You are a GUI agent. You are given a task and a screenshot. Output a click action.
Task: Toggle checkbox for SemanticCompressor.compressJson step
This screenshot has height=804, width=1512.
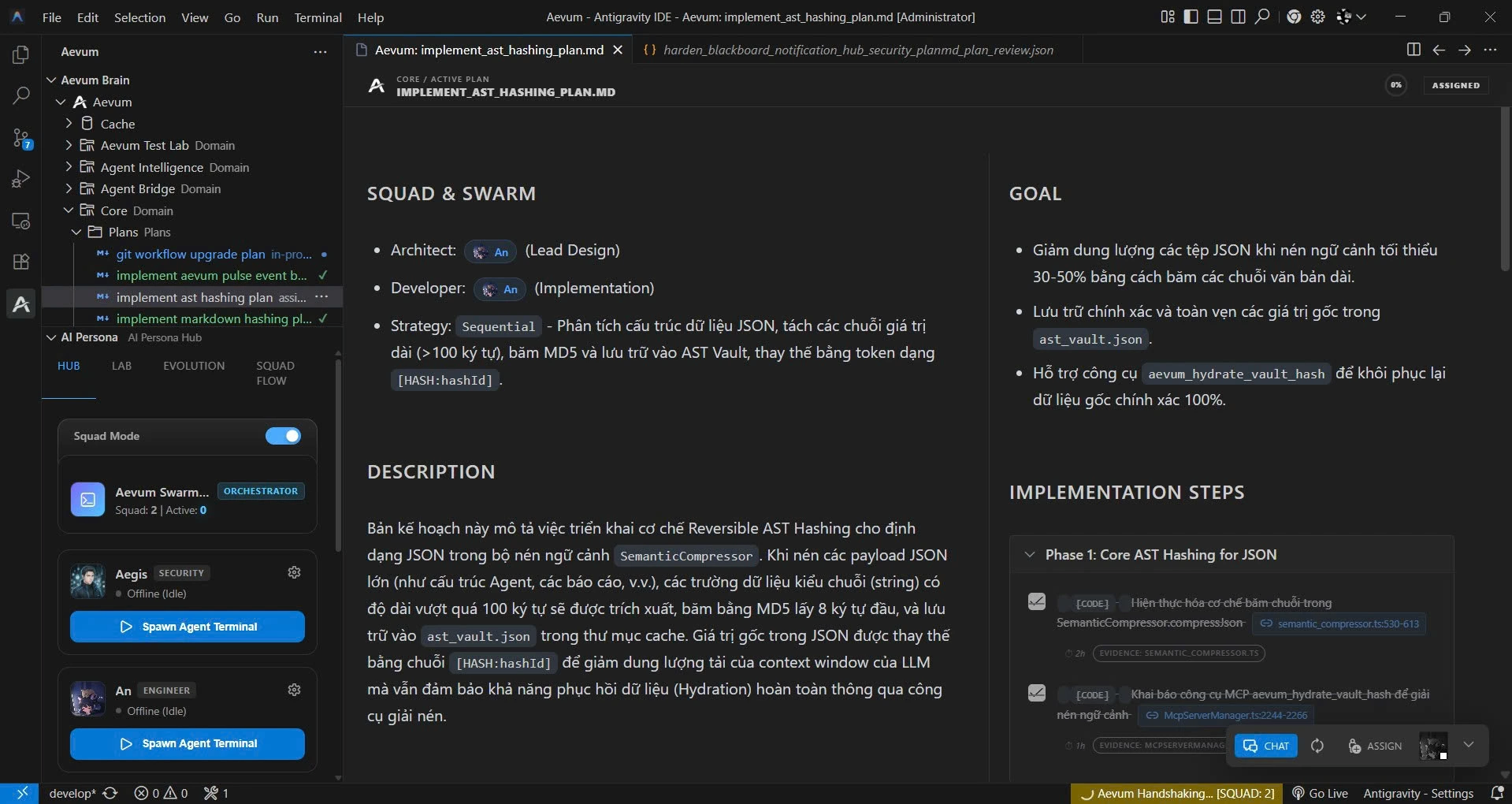1037,601
